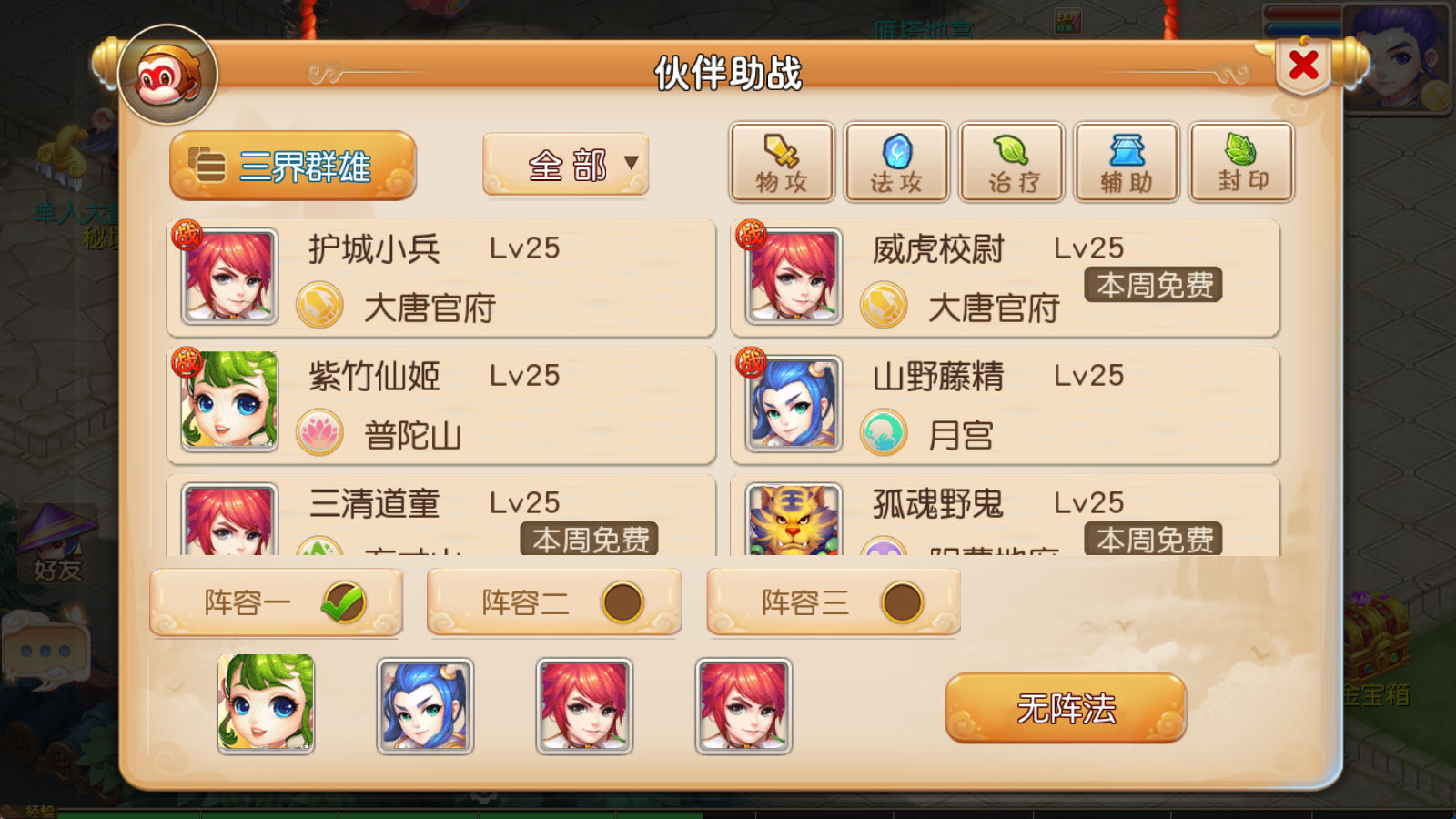
Task: Open the 无阵法 formation selector
Action: click(x=1066, y=708)
